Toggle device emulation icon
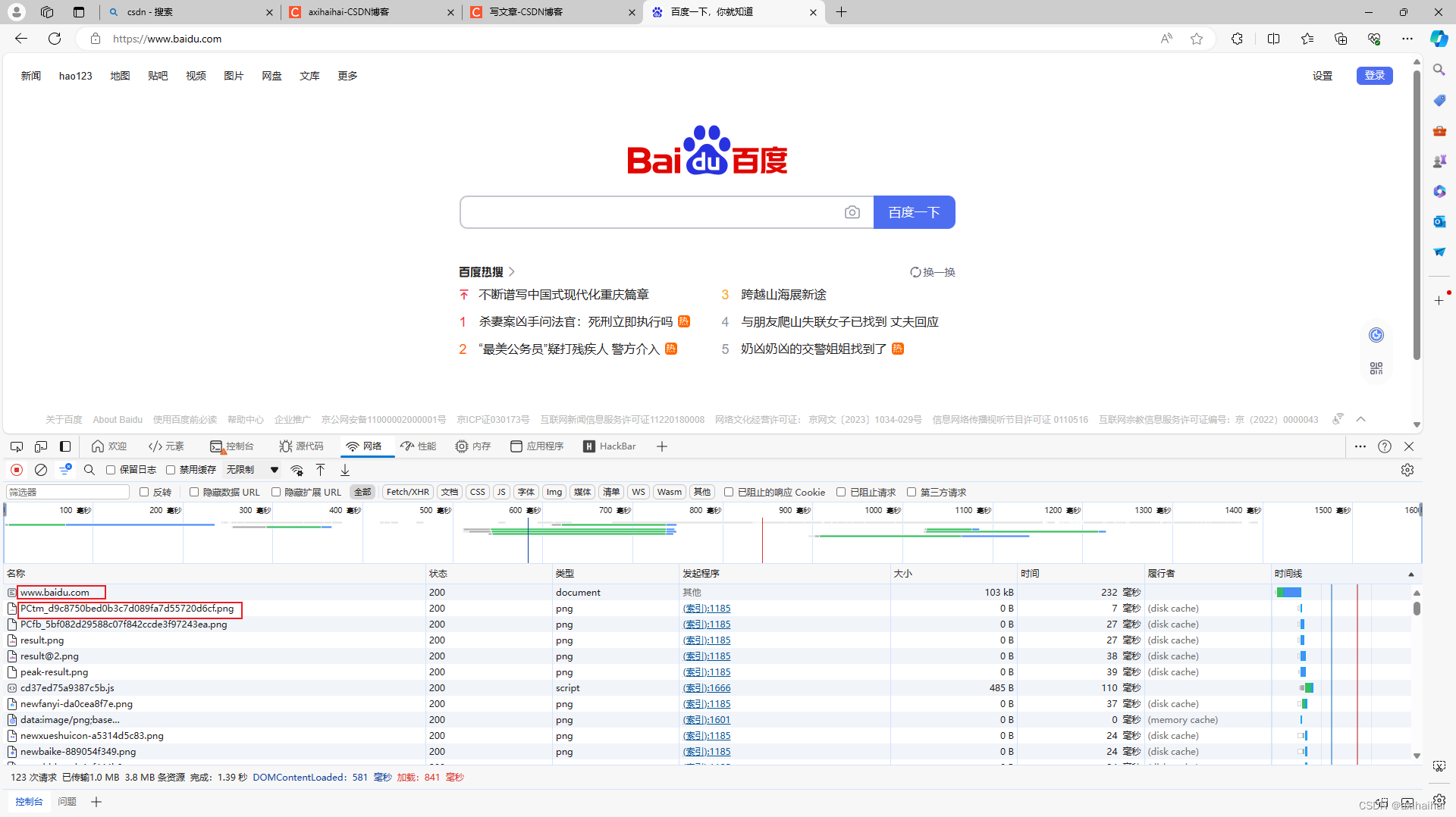Viewport: 1456px width, 817px height. 41,446
